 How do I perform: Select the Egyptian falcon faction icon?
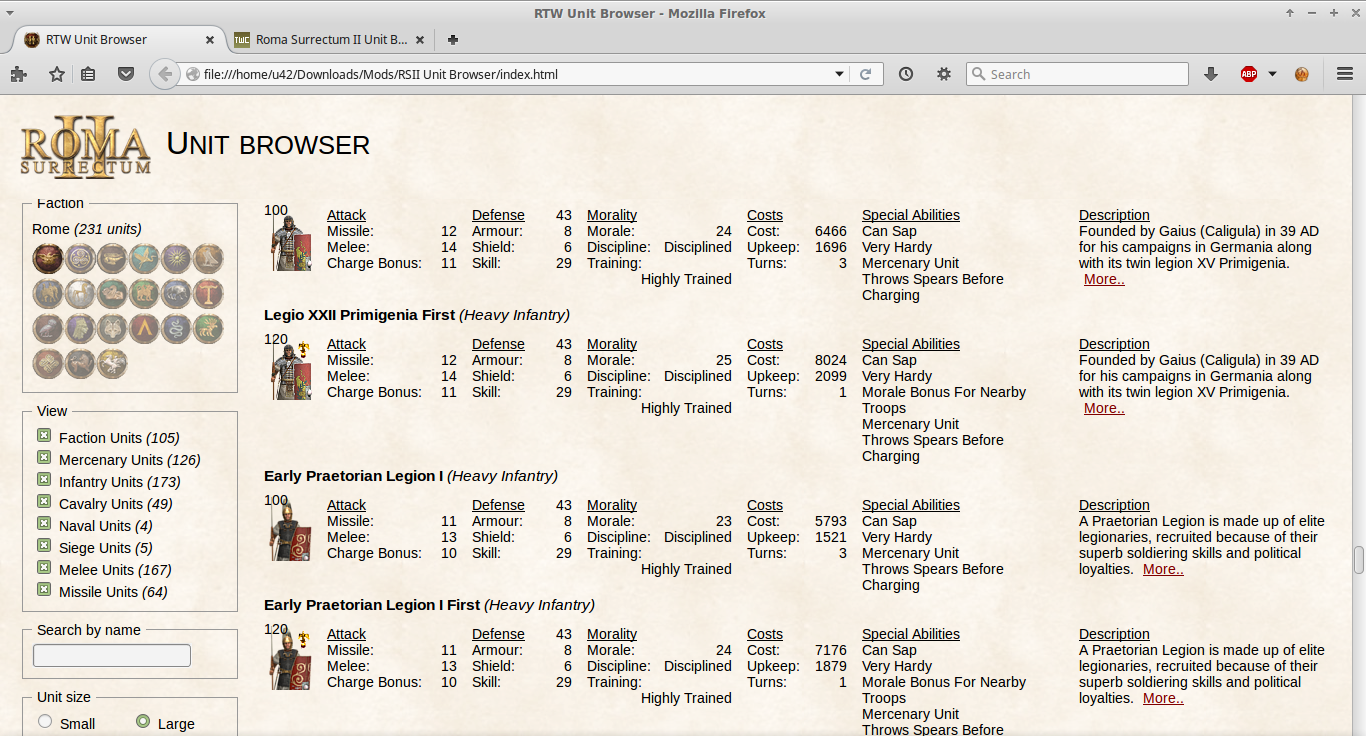pos(208,258)
